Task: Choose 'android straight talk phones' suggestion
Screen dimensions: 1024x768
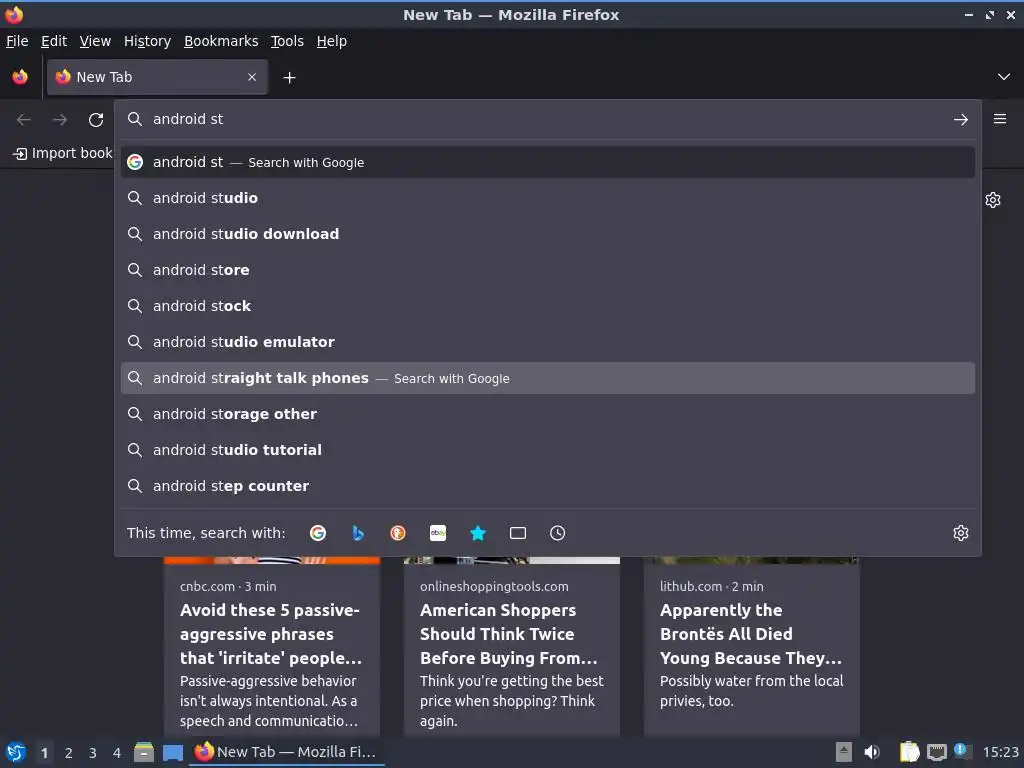Action: [x=547, y=378]
